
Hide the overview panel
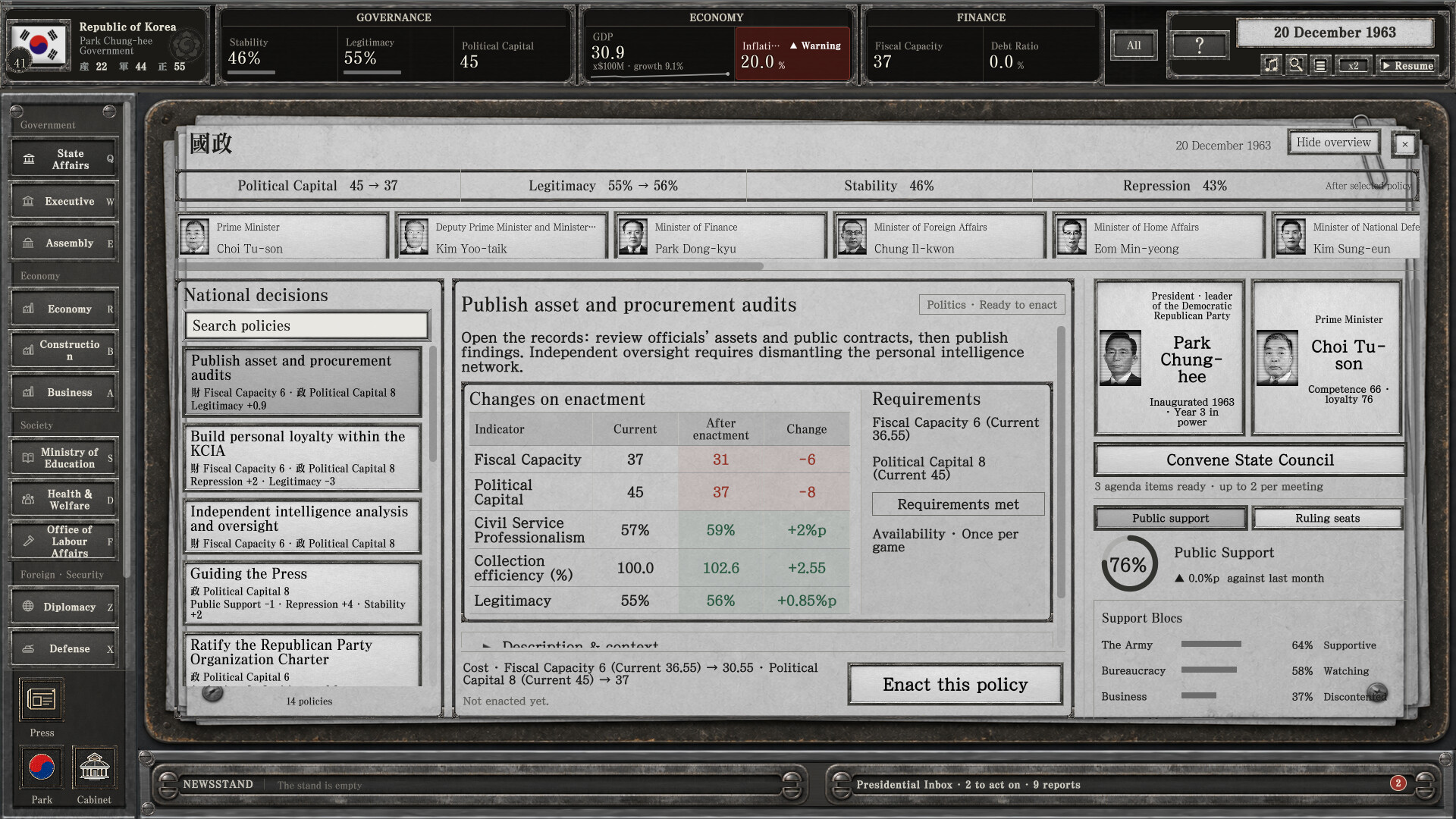tap(1333, 143)
